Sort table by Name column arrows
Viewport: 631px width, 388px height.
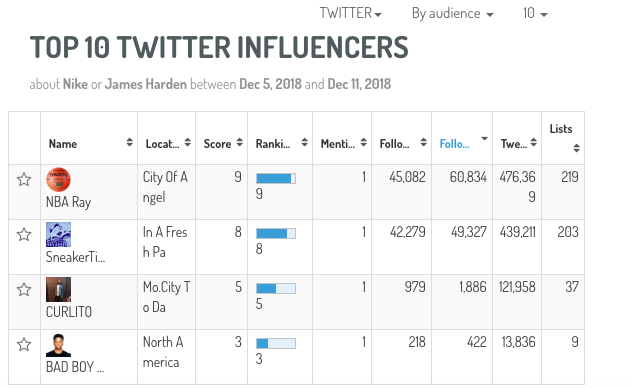point(129,142)
